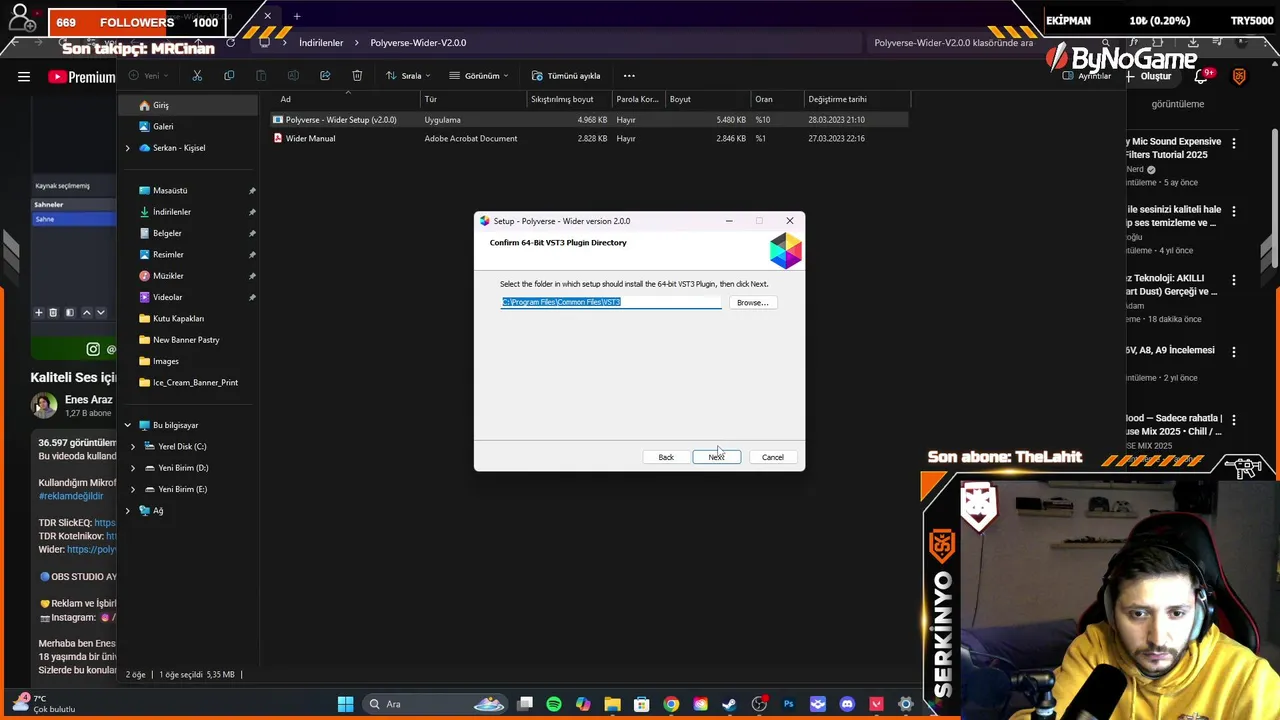The width and height of the screenshot is (1280, 720).
Task: Expand Serkan - Kişisel OneDrive node
Action: [x=127, y=148]
